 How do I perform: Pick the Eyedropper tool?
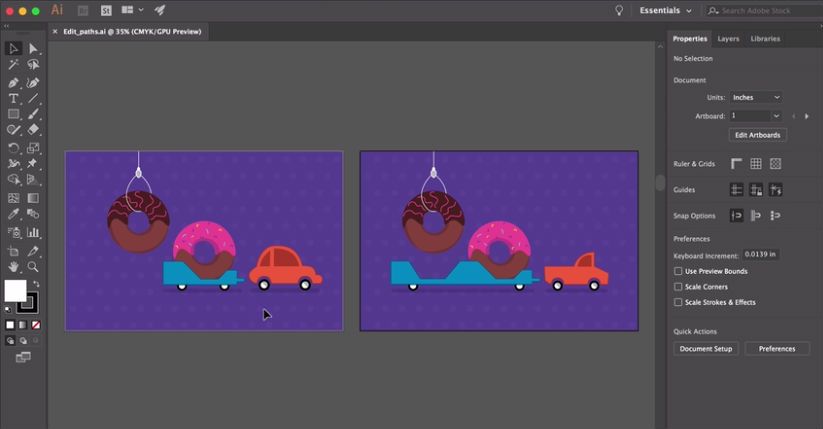(14, 214)
